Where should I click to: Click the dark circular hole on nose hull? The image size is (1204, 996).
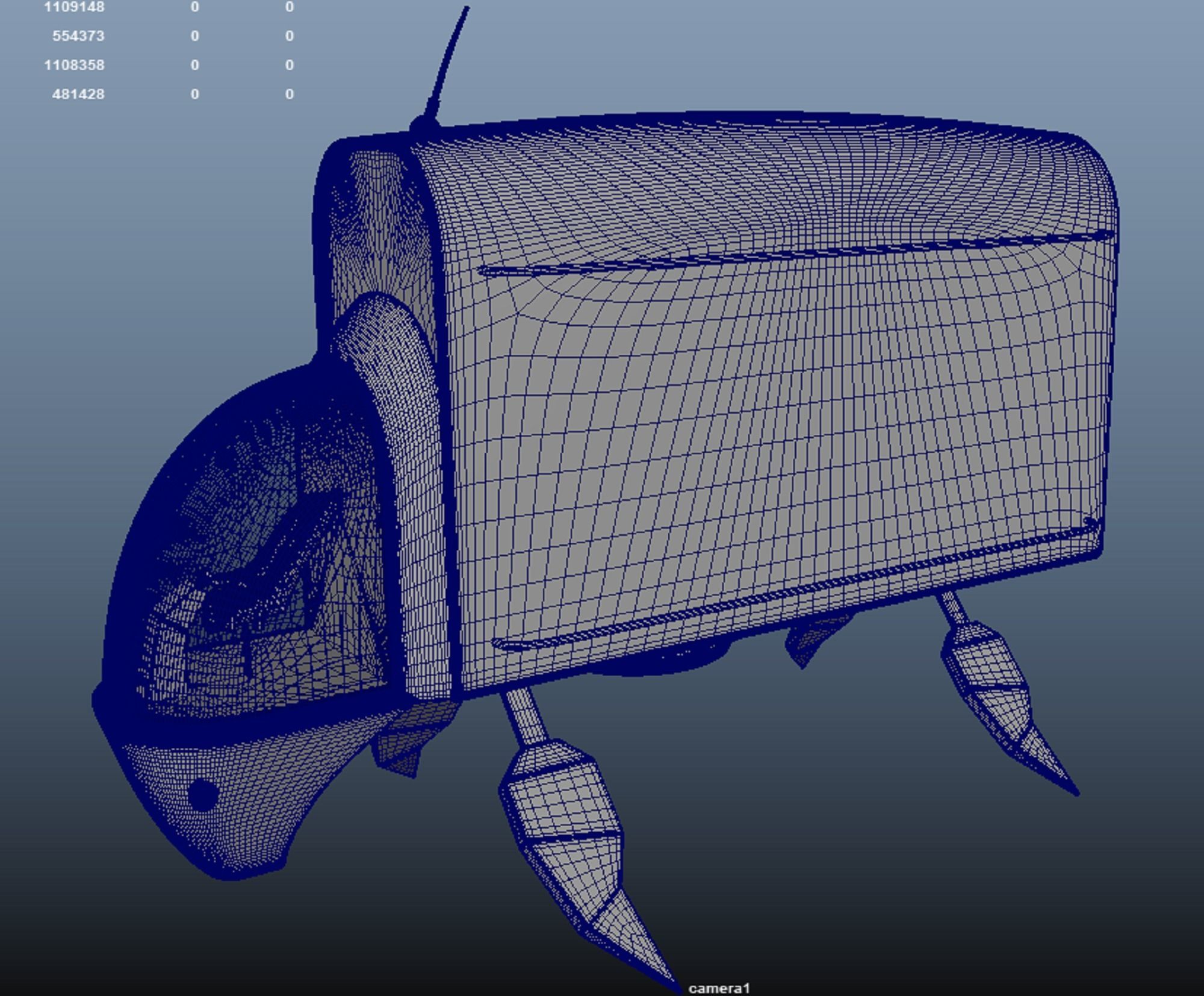point(203,794)
